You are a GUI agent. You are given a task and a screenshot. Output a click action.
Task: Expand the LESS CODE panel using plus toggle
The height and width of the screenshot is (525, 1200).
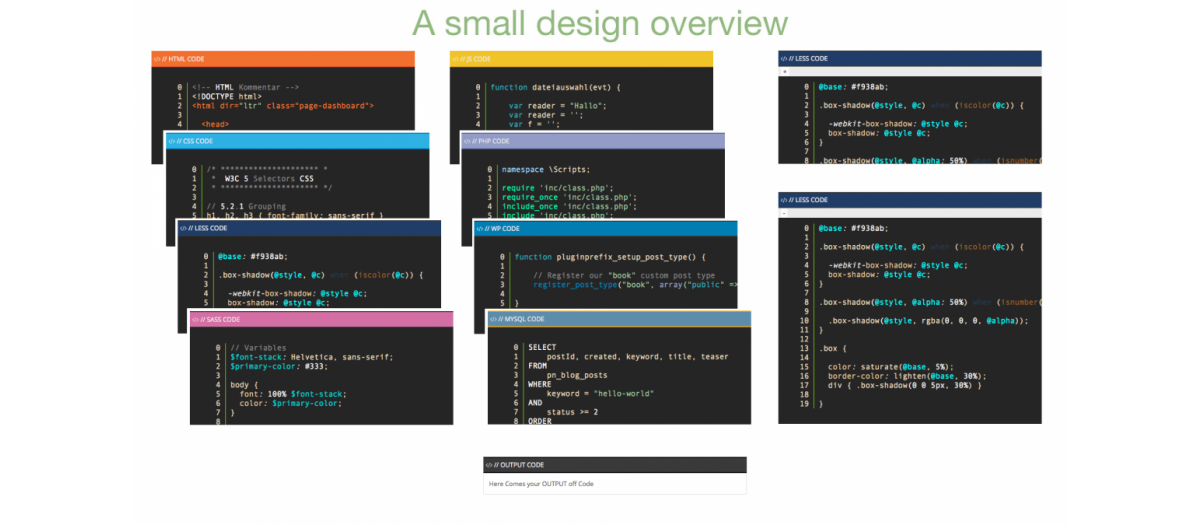coord(785,71)
